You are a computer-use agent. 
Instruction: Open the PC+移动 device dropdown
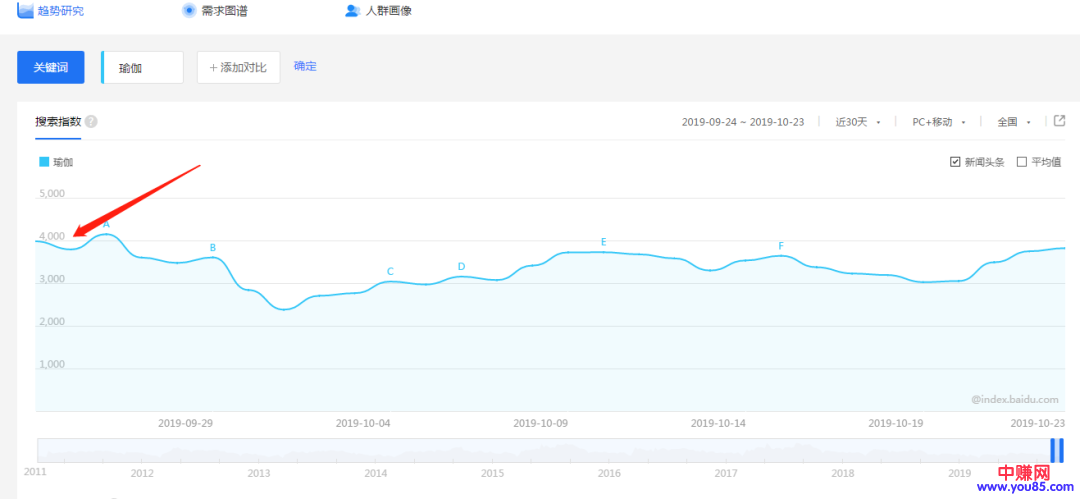[x=938, y=122]
